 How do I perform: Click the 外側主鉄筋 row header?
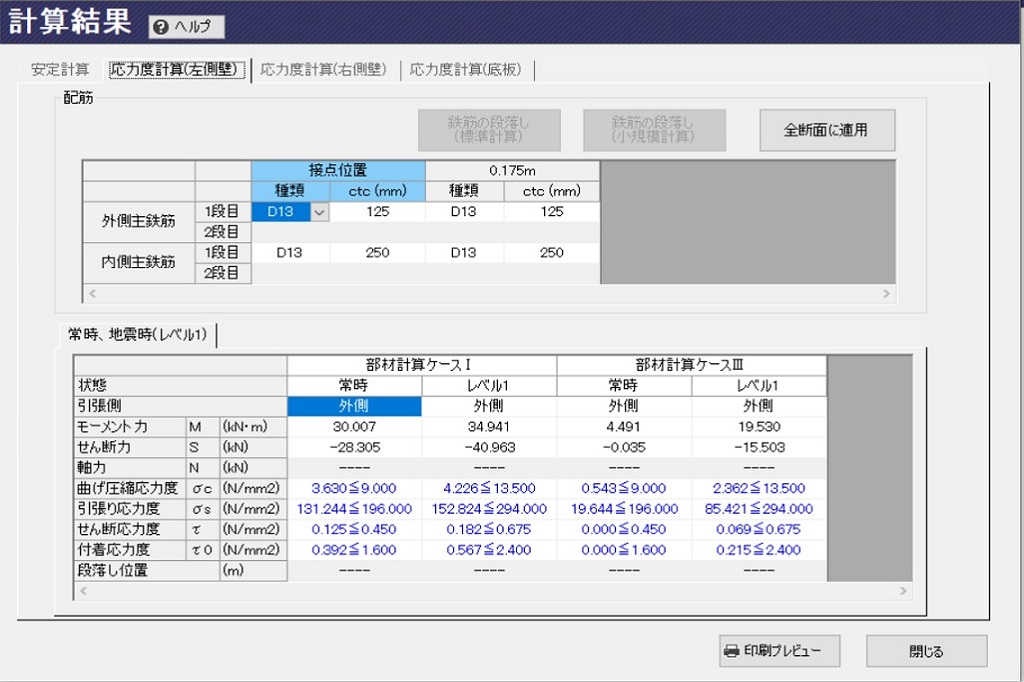coord(138,221)
